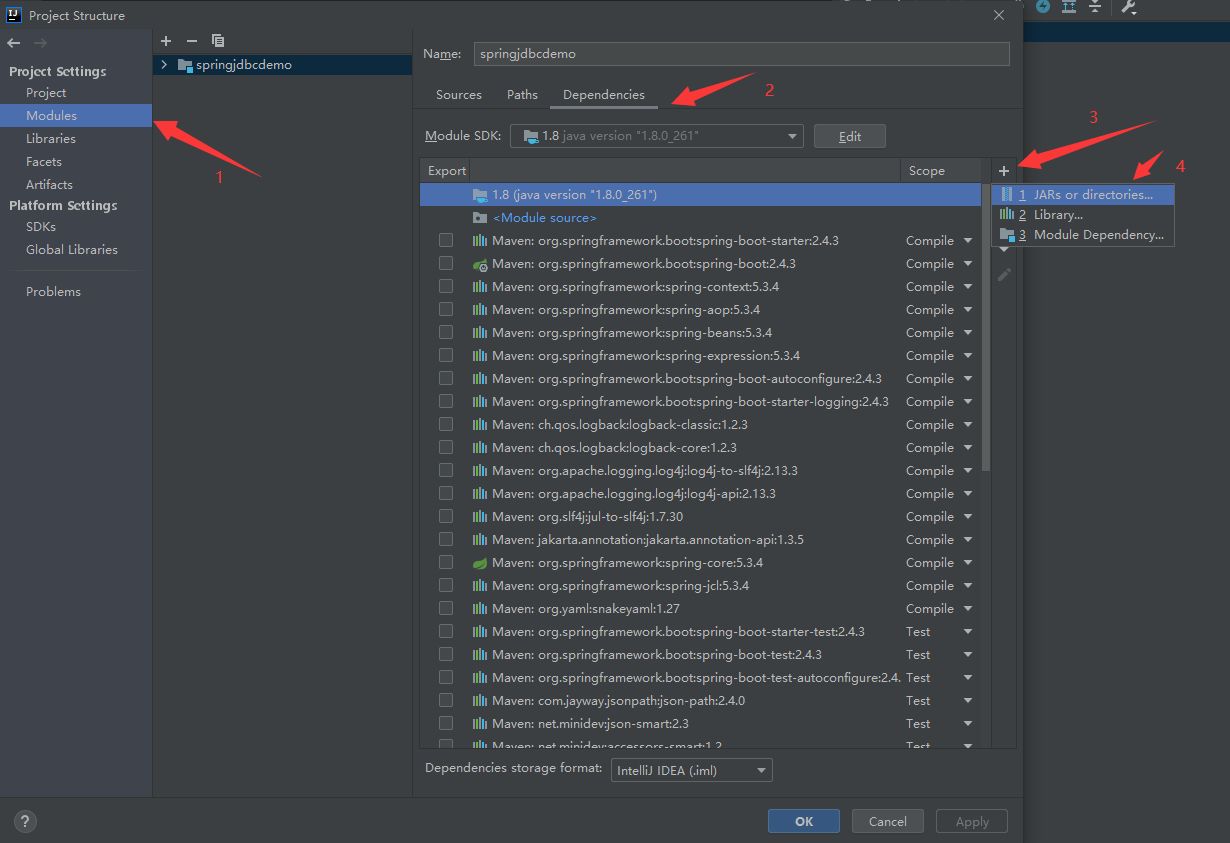Open the Module SDK dropdown
Viewport: 1230px width, 843px height.
click(657, 136)
